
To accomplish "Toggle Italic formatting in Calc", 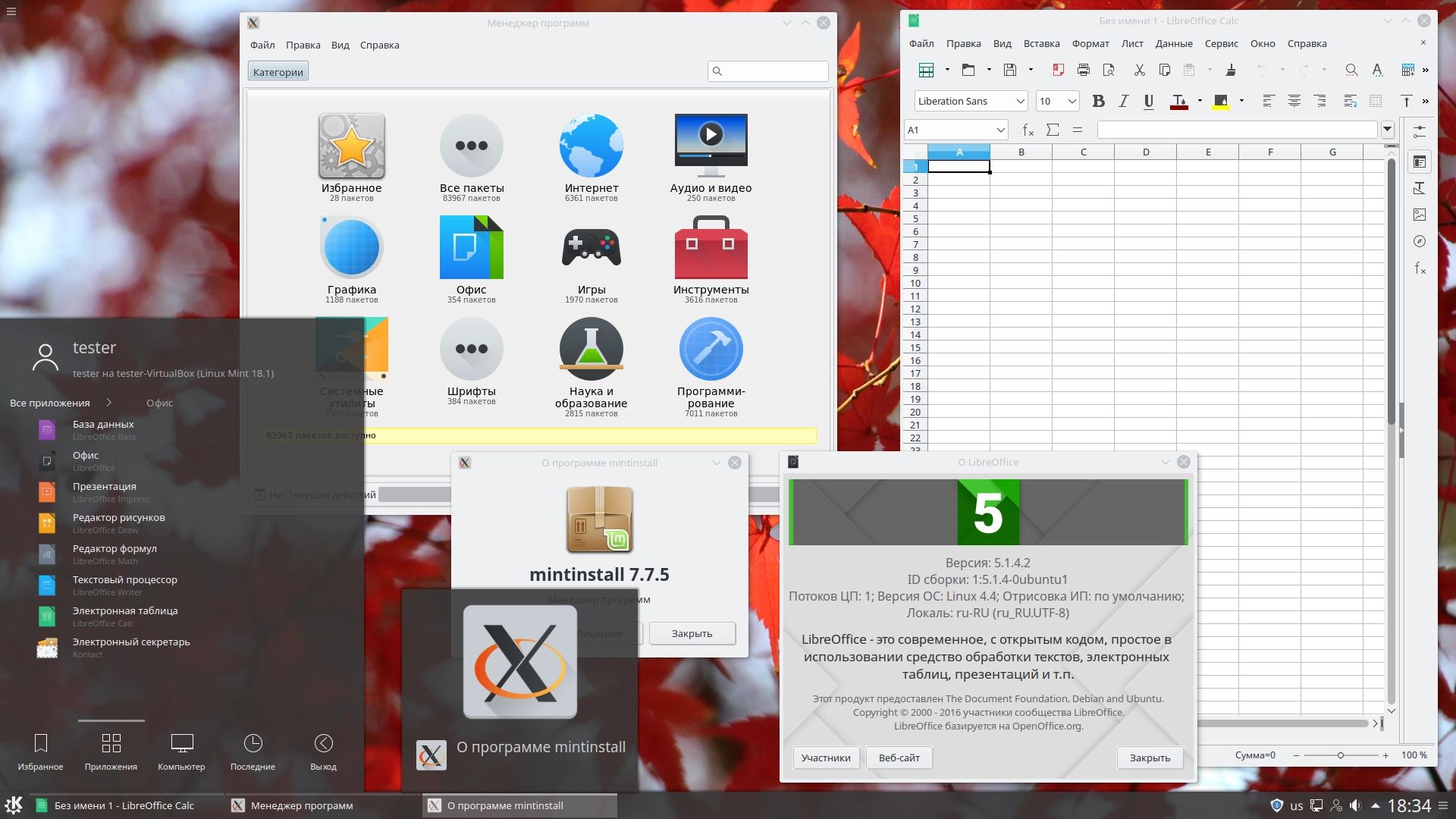I will point(1124,101).
